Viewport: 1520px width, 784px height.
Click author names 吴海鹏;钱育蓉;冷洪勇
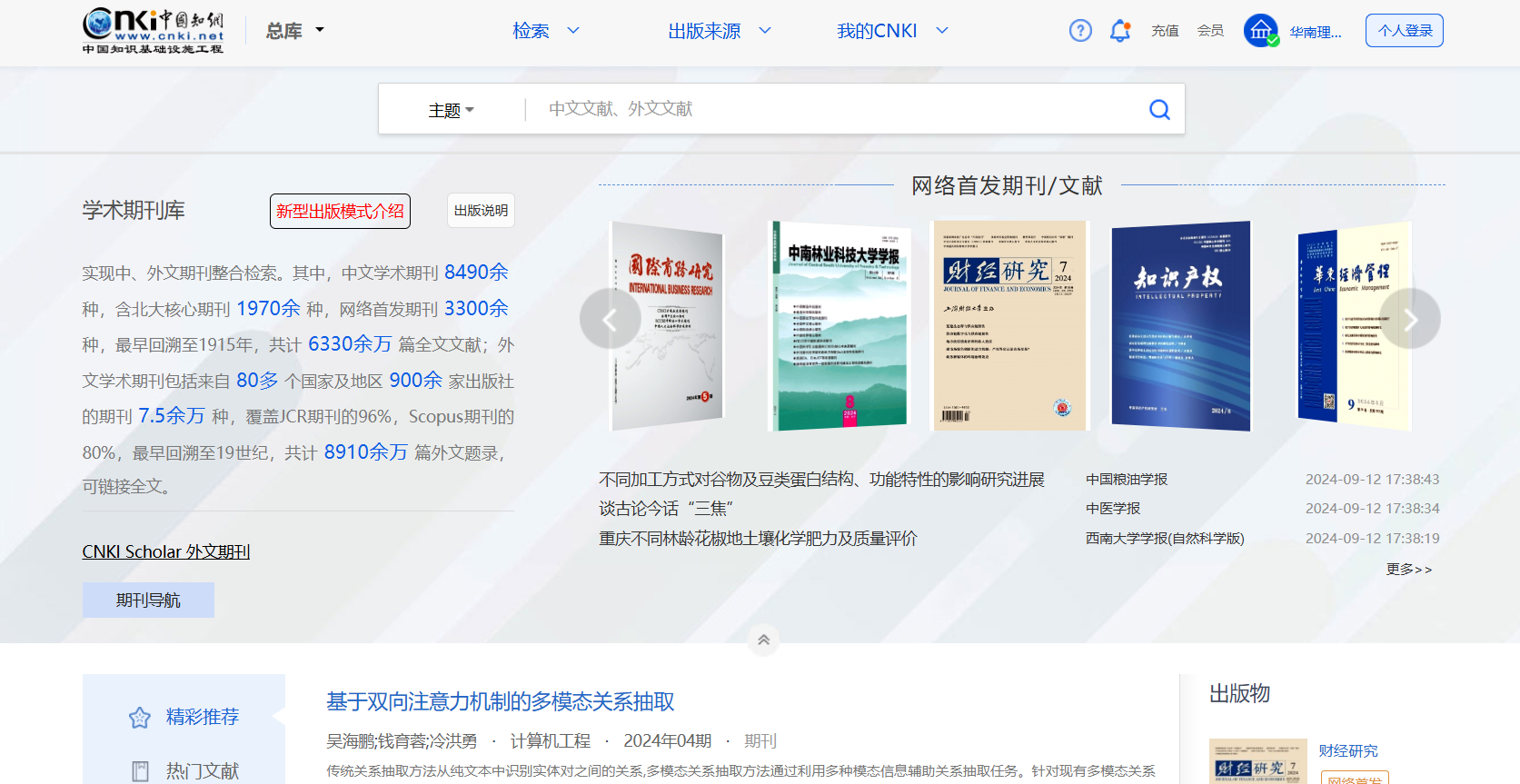(x=402, y=741)
